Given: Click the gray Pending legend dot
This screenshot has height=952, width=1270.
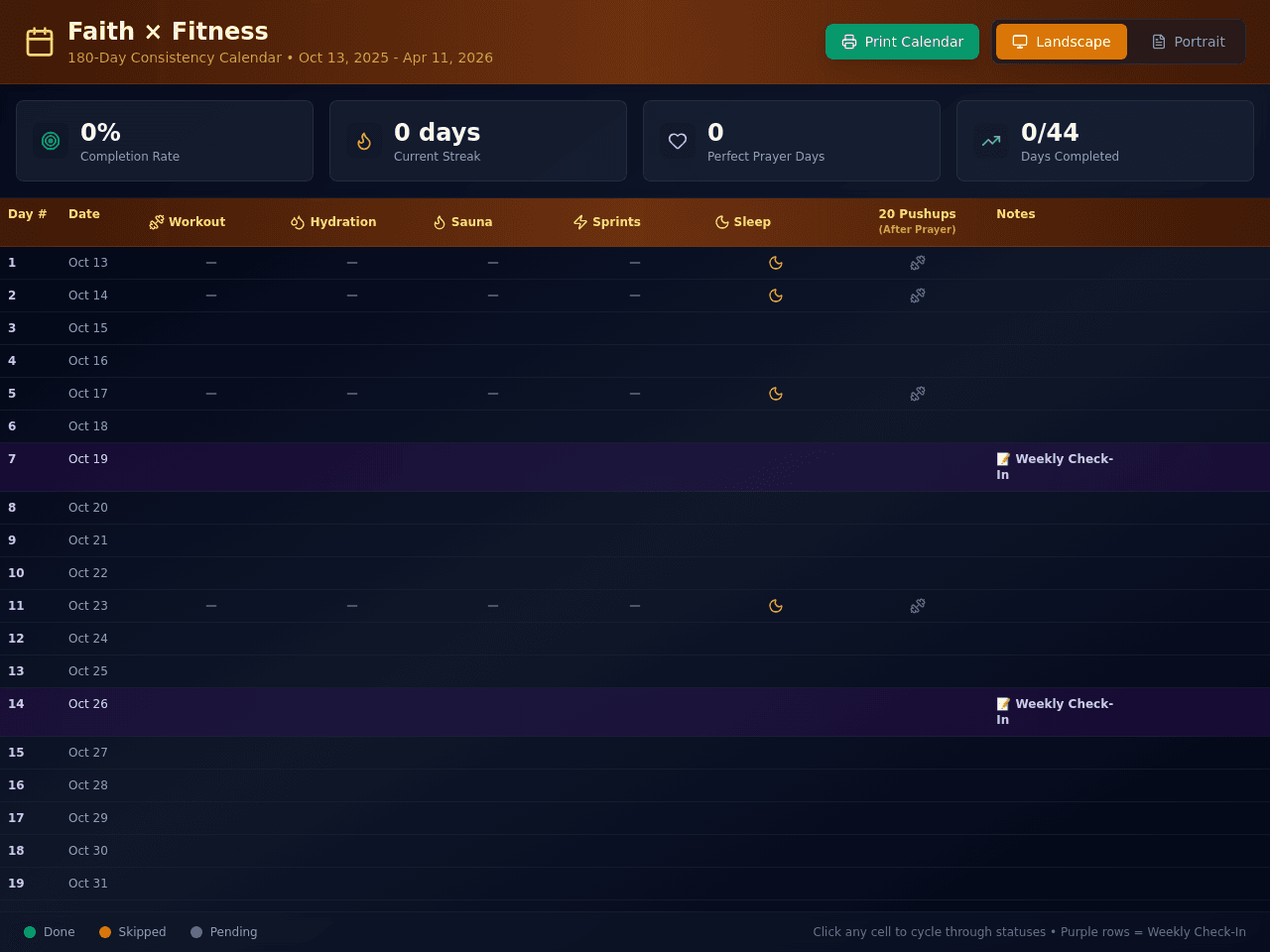Looking at the screenshot, I should point(196,932).
